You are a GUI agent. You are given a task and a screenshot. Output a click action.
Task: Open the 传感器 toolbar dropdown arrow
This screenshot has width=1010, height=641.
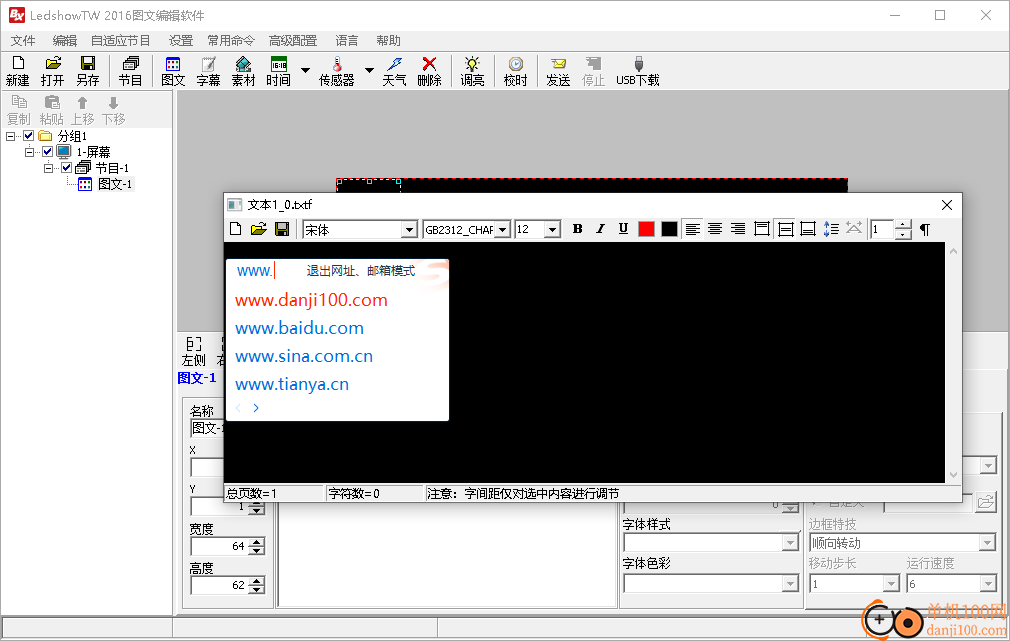[x=369, y=70]
